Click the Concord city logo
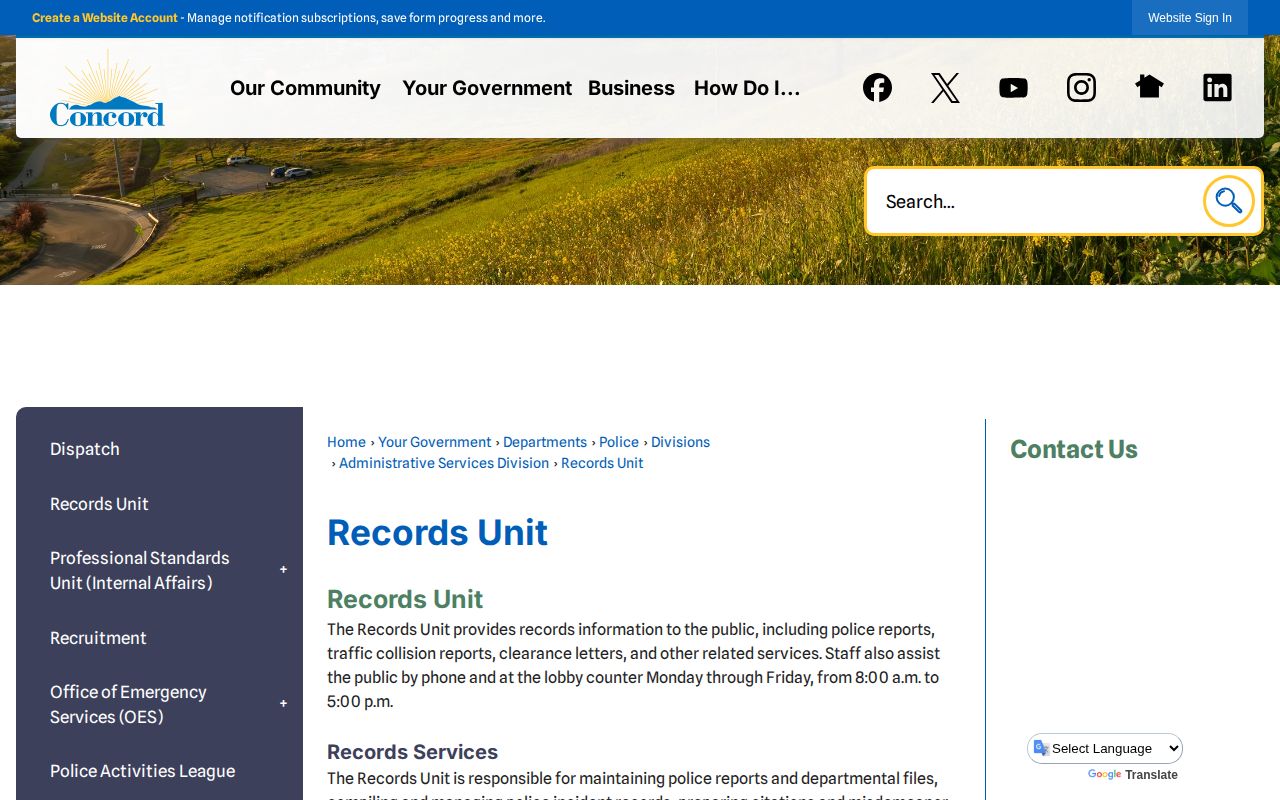1280x800 pixels. [x=107, y=89]
